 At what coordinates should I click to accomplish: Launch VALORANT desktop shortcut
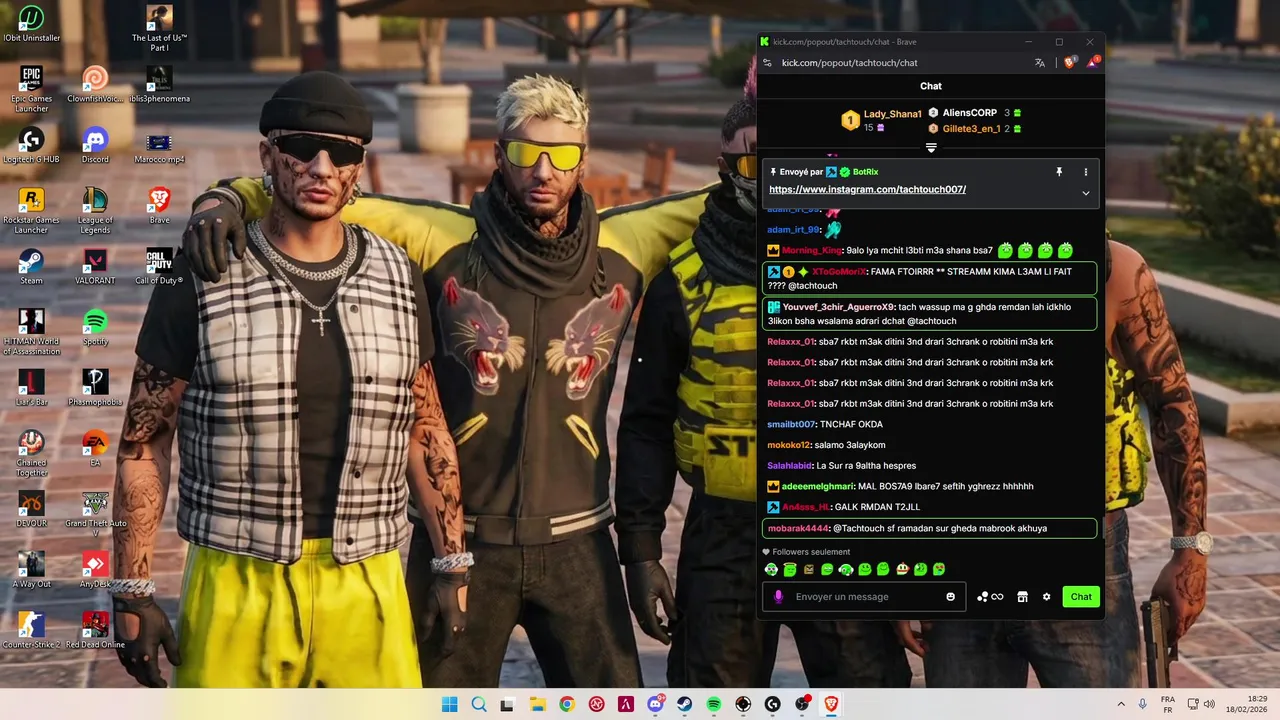point(95,266)
